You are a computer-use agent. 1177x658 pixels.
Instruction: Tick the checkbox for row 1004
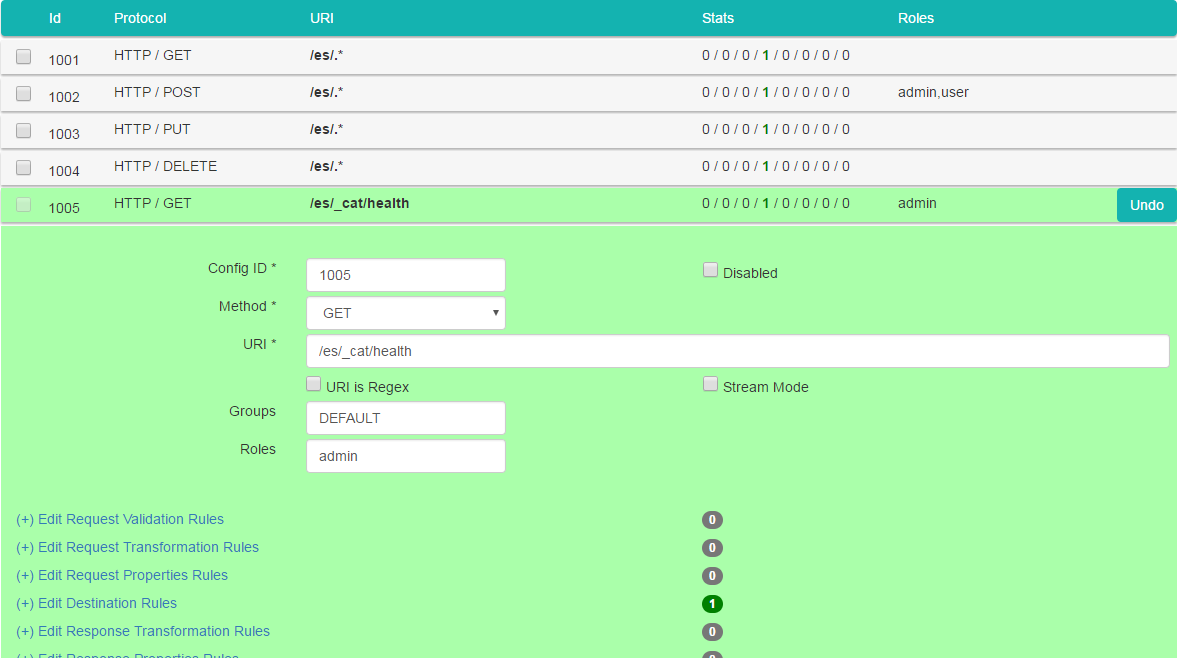tap(24, 168)
